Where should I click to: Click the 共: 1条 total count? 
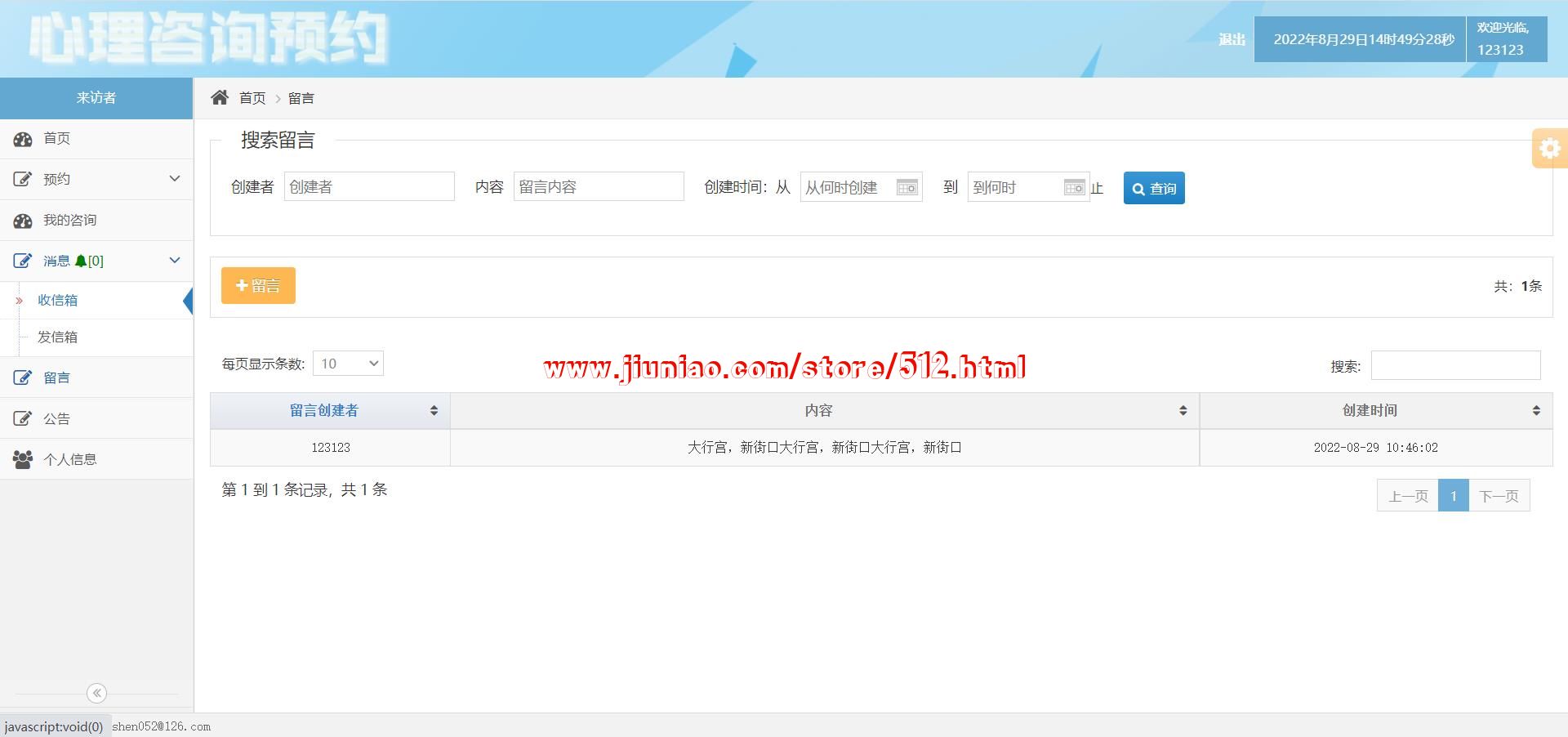tap(1518, 286)
